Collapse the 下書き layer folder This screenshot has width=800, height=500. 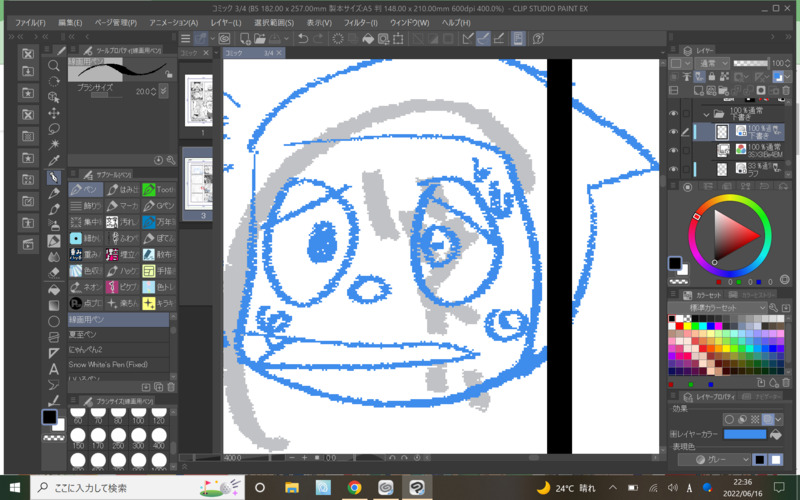pos(707,114)
